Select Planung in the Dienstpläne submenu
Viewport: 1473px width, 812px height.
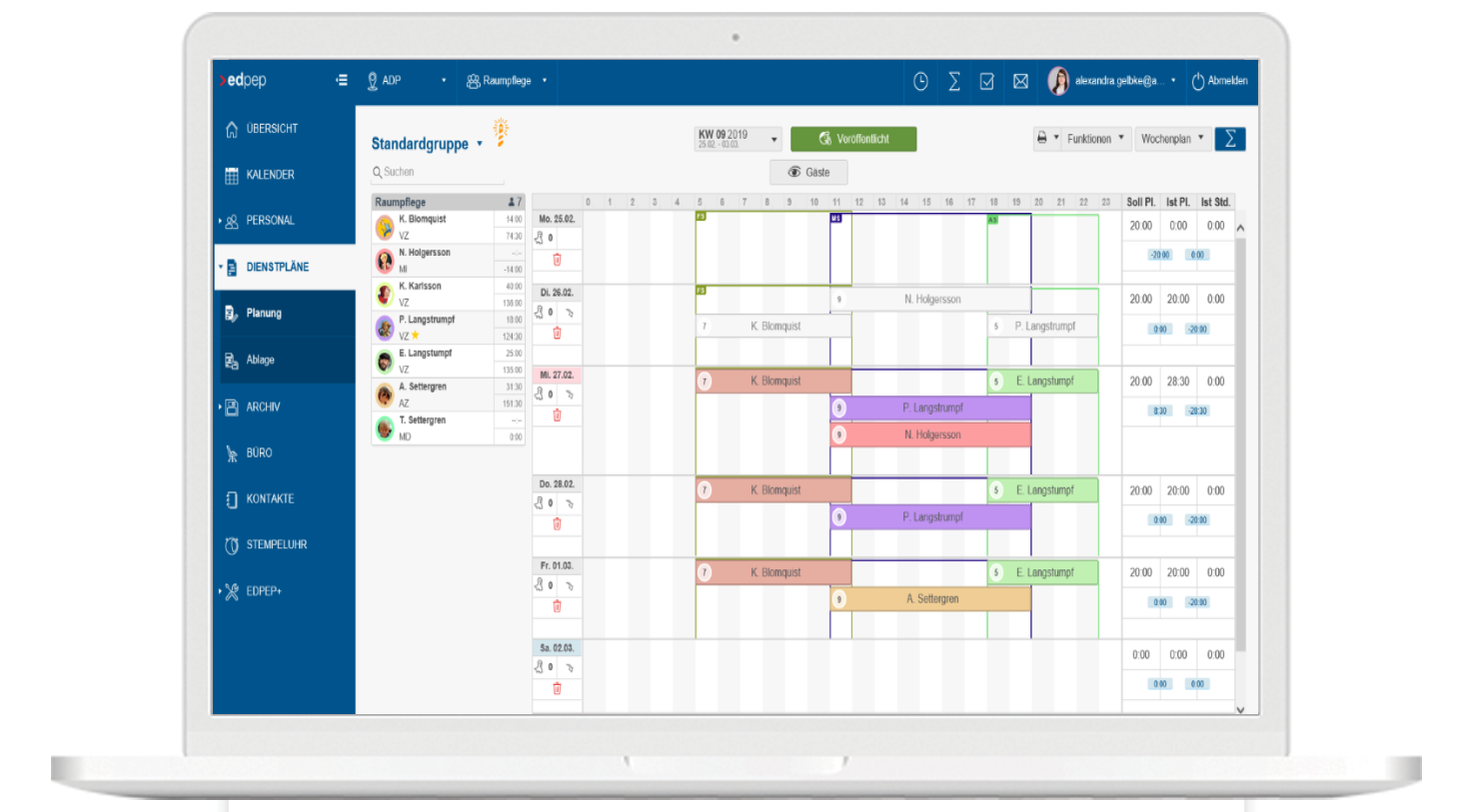264,314
